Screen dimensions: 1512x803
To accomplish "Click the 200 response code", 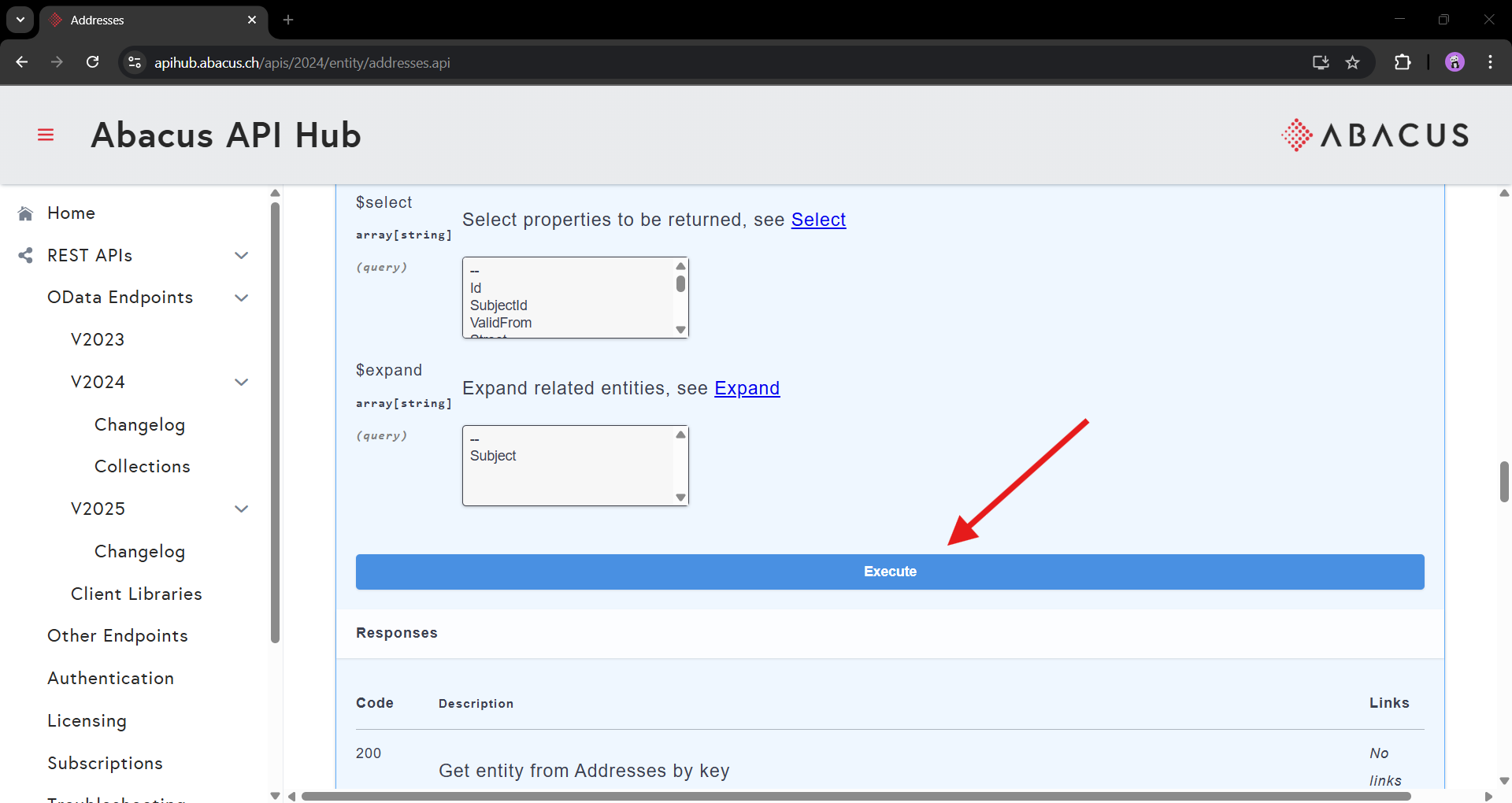I will (x=369, y=753).
